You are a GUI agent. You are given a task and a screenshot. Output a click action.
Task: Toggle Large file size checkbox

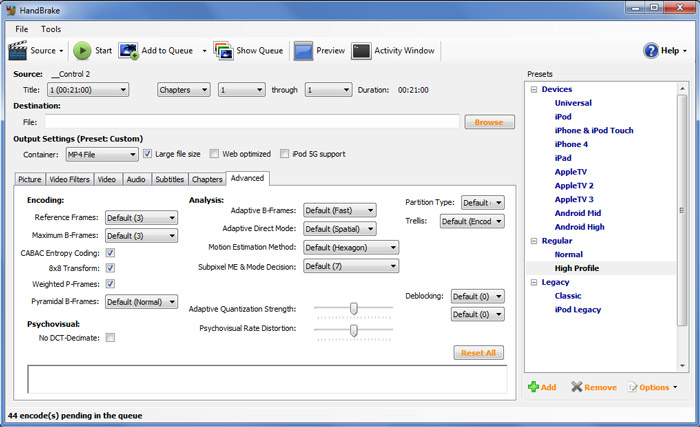(x=147, y=154)
